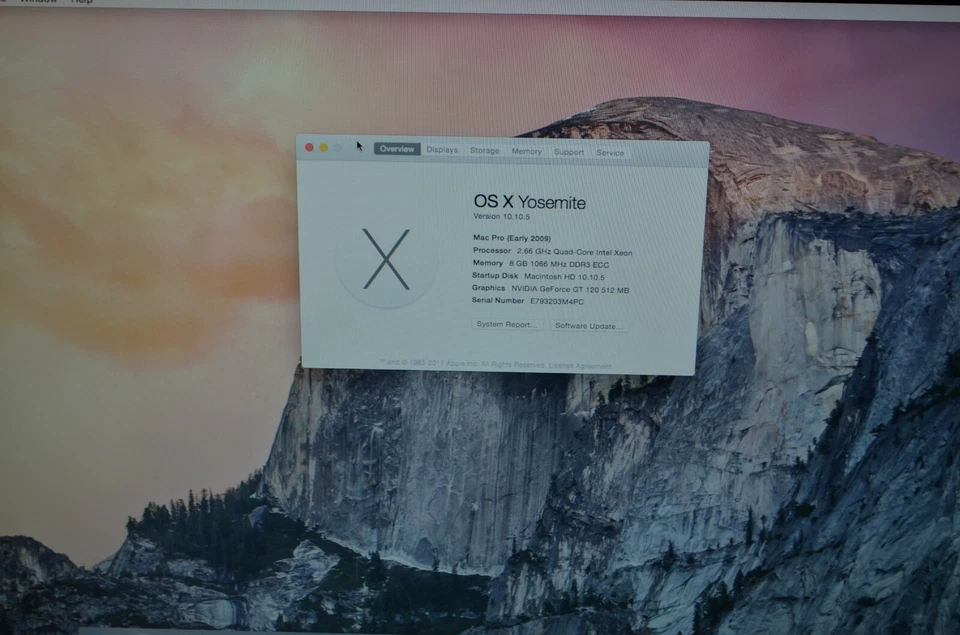Image resolution: width=960 pixels, height=635 pixels.
Task: Click the Version 10.10.5 text
Action: click(x=501, y=216)
